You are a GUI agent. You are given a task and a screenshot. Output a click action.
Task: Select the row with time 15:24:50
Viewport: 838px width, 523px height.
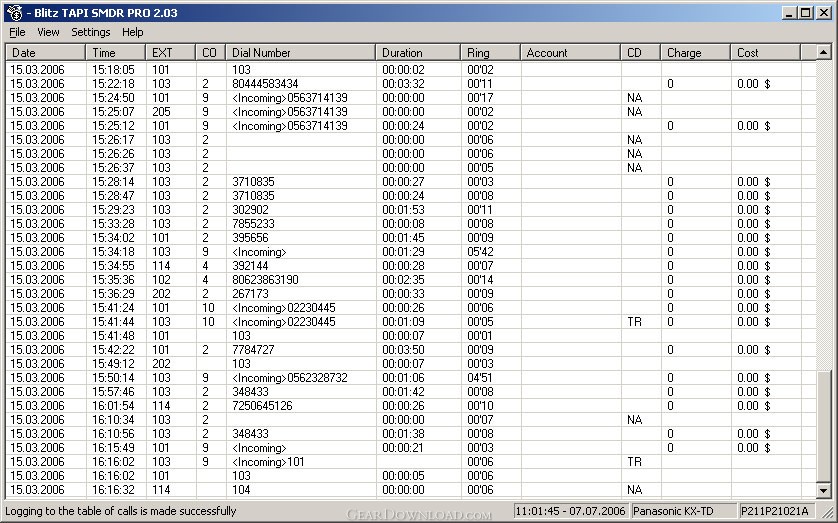412,98
